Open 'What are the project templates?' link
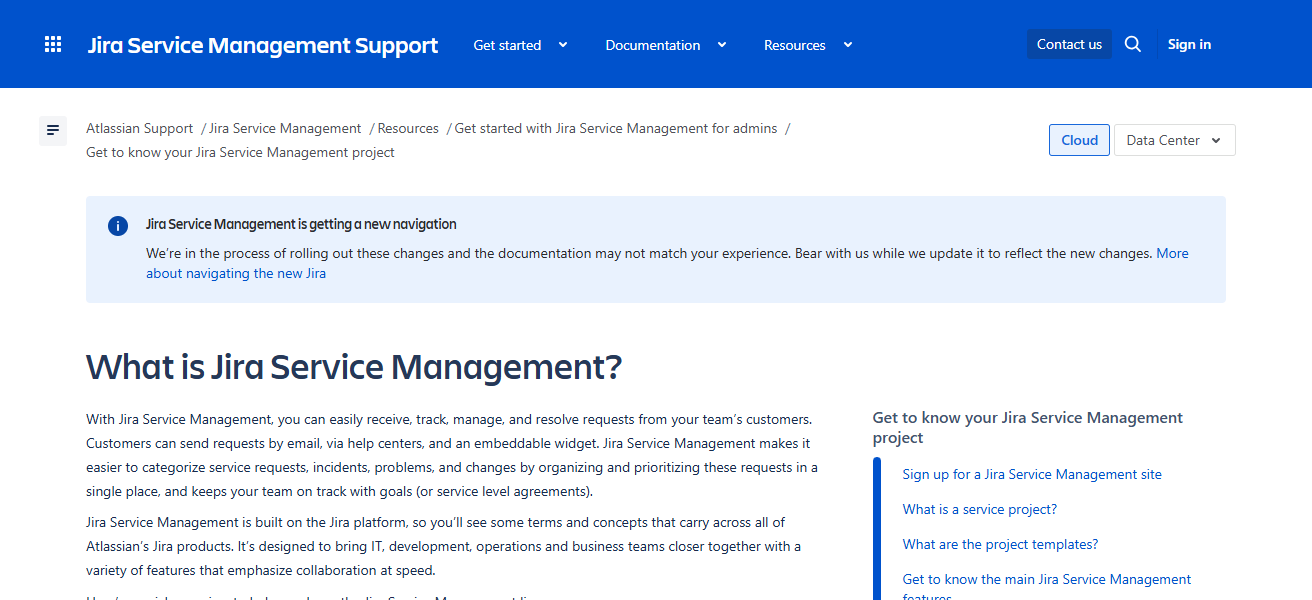This screenshot has width=1312, height=600. [x=1000, y=544]
